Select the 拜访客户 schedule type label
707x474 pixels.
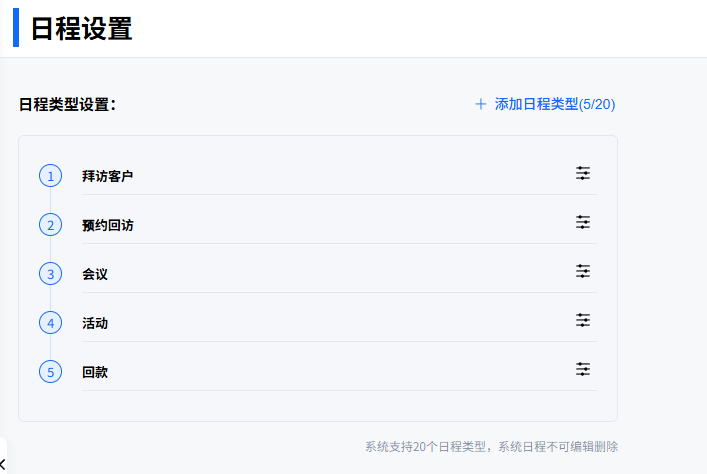point(107,176)
